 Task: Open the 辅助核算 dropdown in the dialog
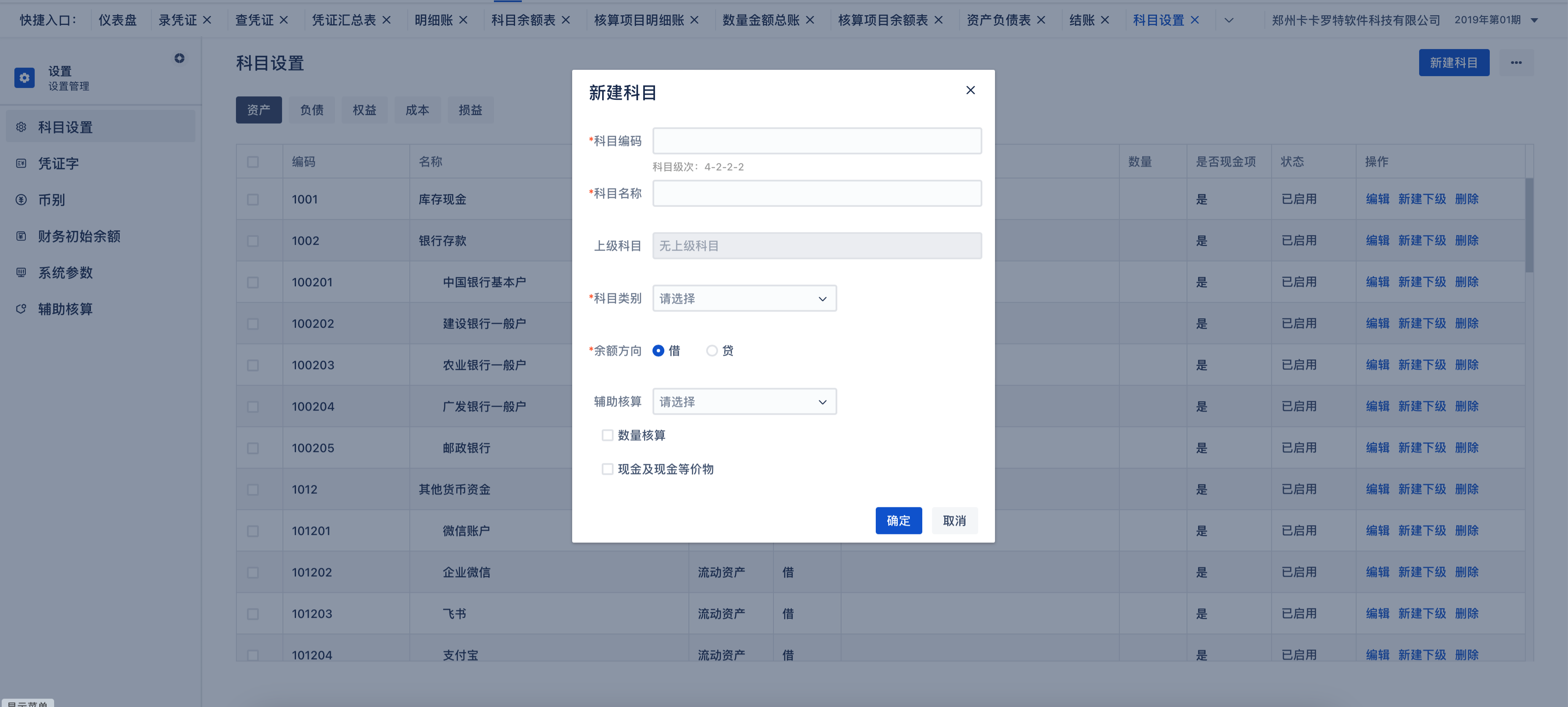(x=744, y=401)
